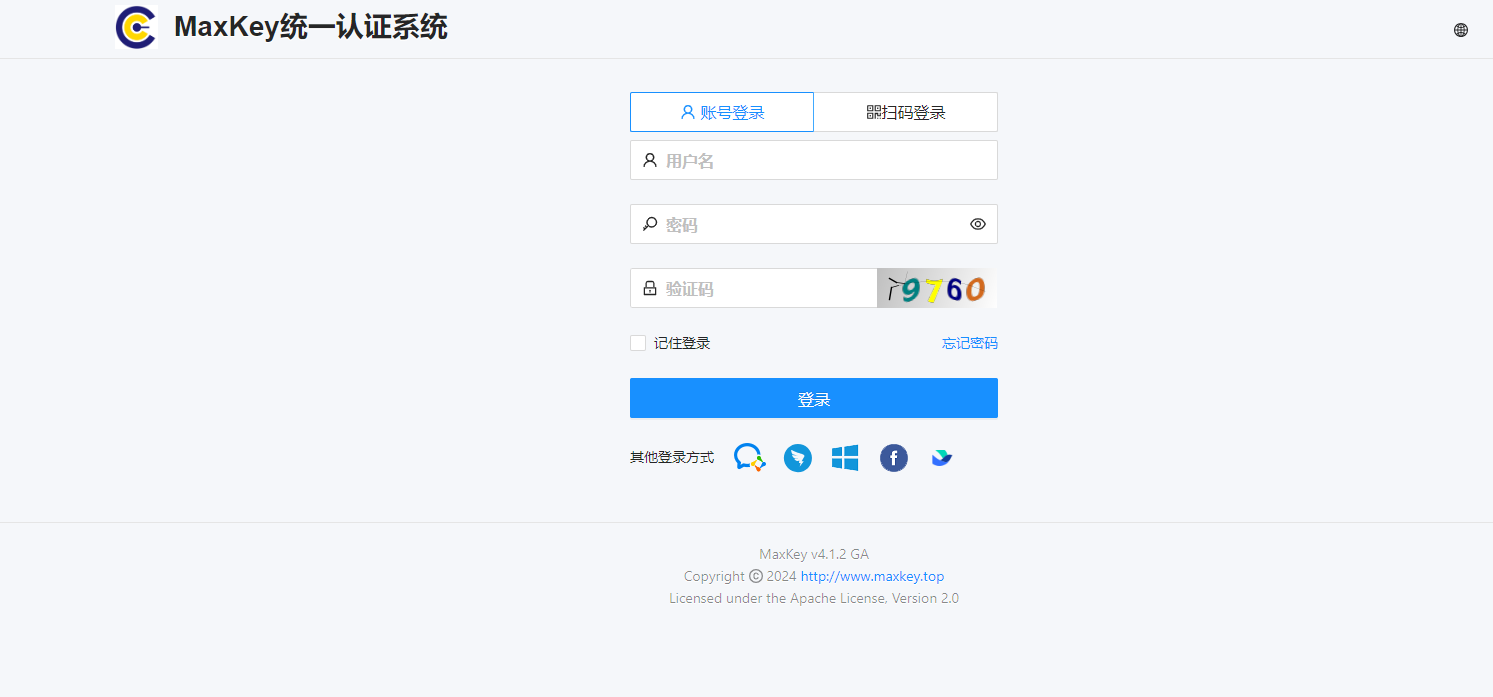This screenshot has width=1493, height=697.
Task: Sign in with WeCom (企业微信) icon
Action: [x=750, y=458]
